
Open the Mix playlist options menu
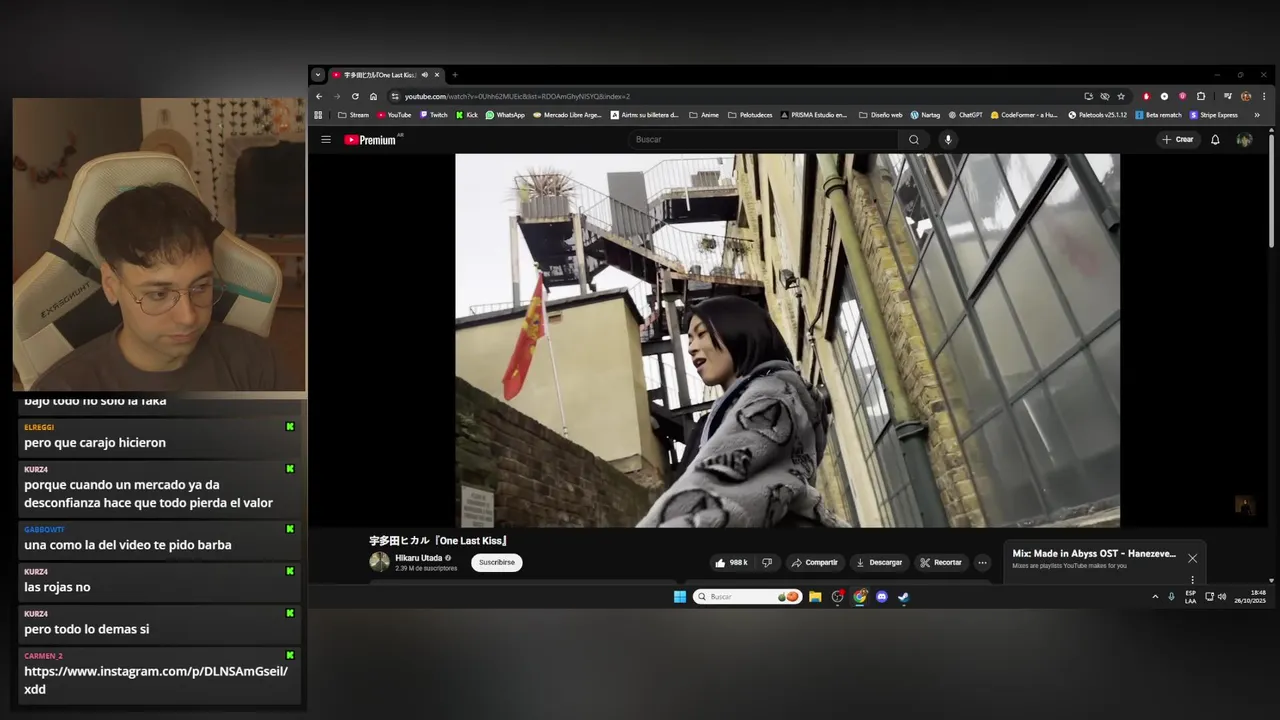[1192, 579]
